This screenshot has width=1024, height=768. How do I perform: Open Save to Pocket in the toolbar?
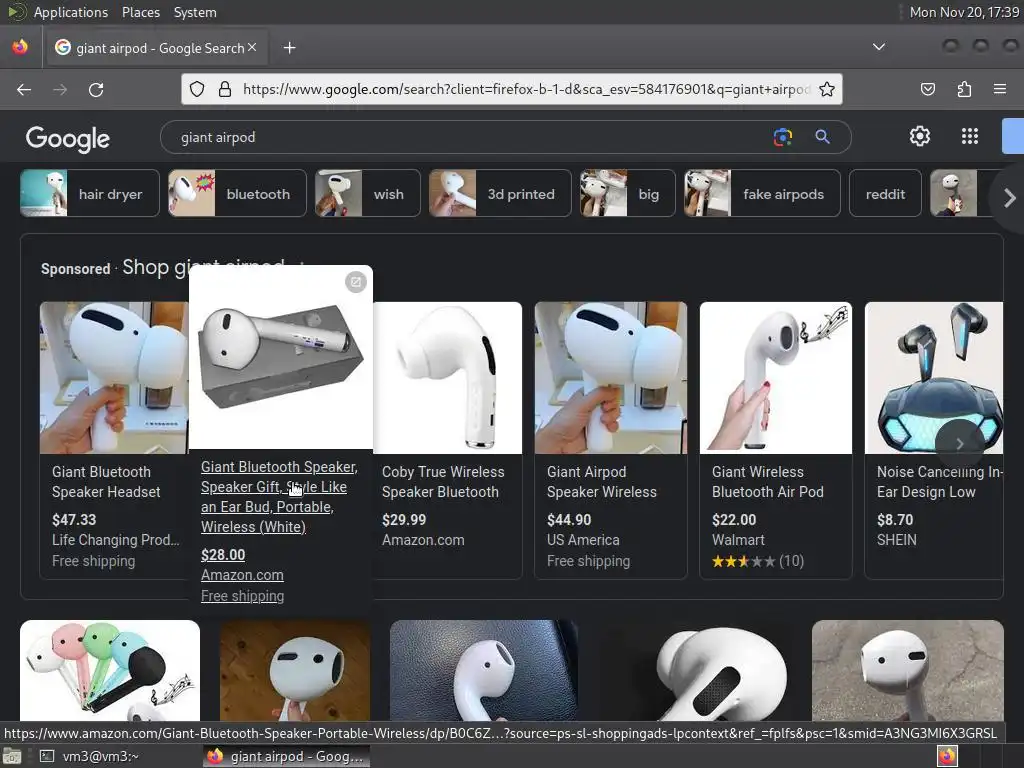tap(927, 89)
